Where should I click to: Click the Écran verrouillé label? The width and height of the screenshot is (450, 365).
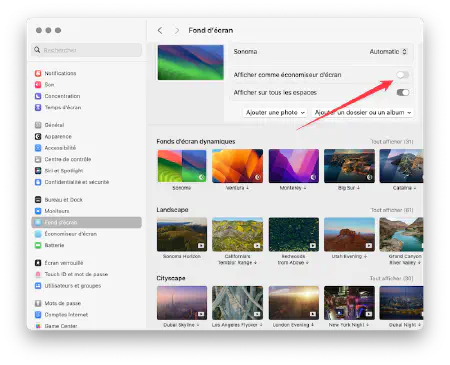tap(64, 263)
